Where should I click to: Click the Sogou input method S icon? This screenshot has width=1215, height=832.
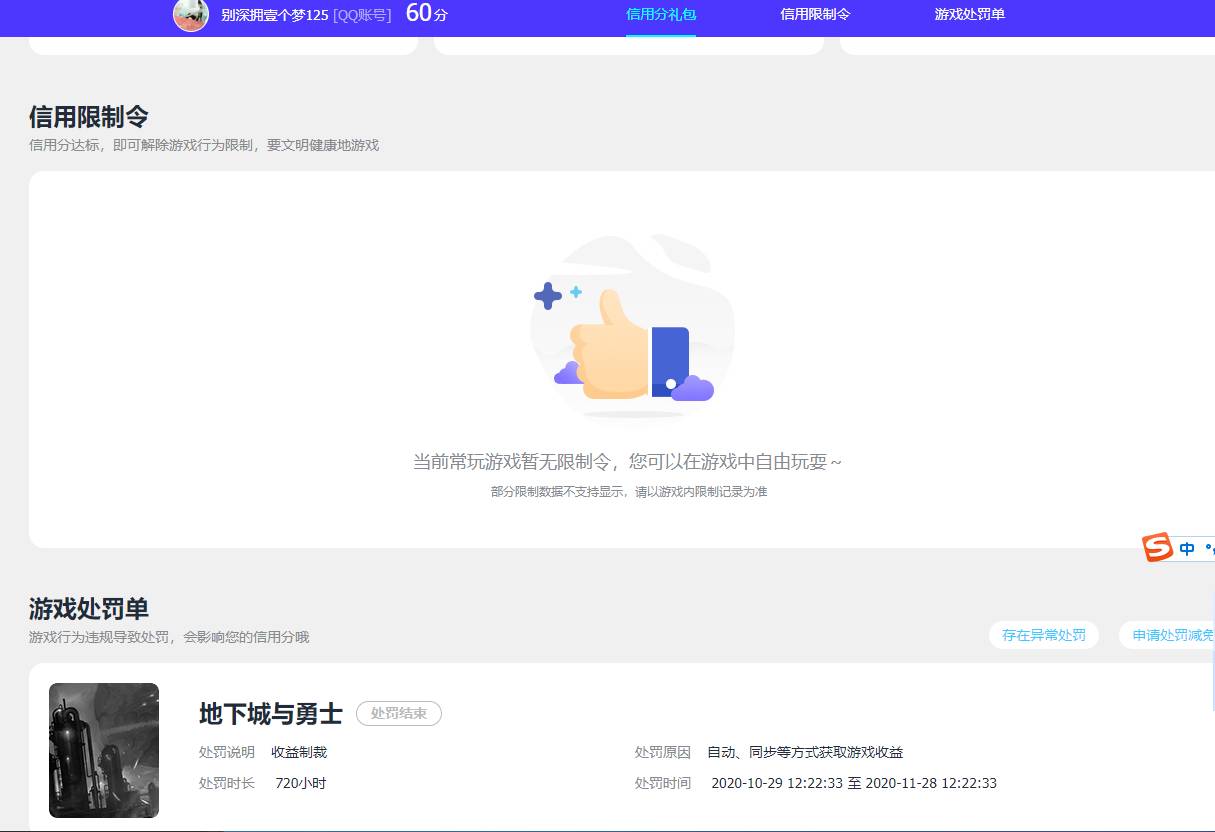1157,548
